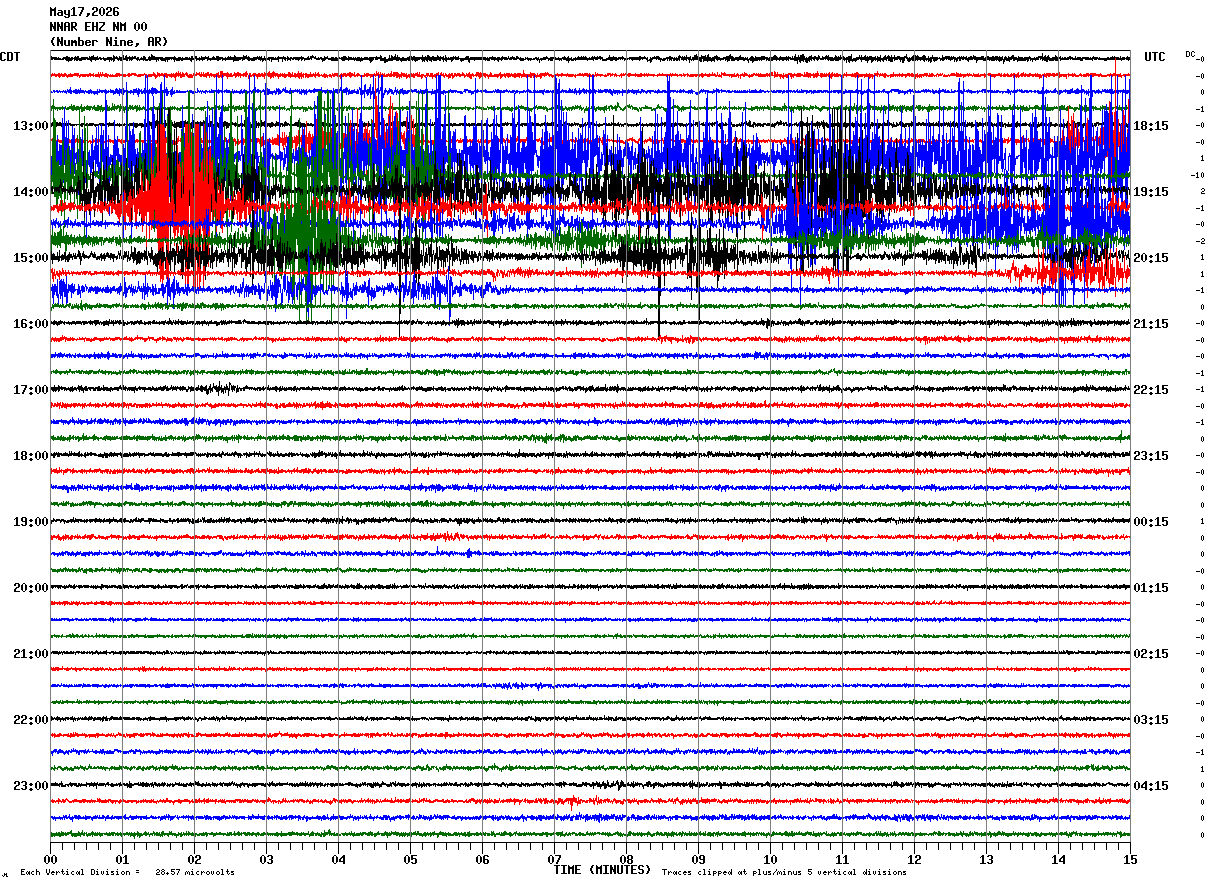The width and height of the screenshot is (1210, 886).
Task: Select the 00:15 UTC time label
Action: click(1150, 522)
